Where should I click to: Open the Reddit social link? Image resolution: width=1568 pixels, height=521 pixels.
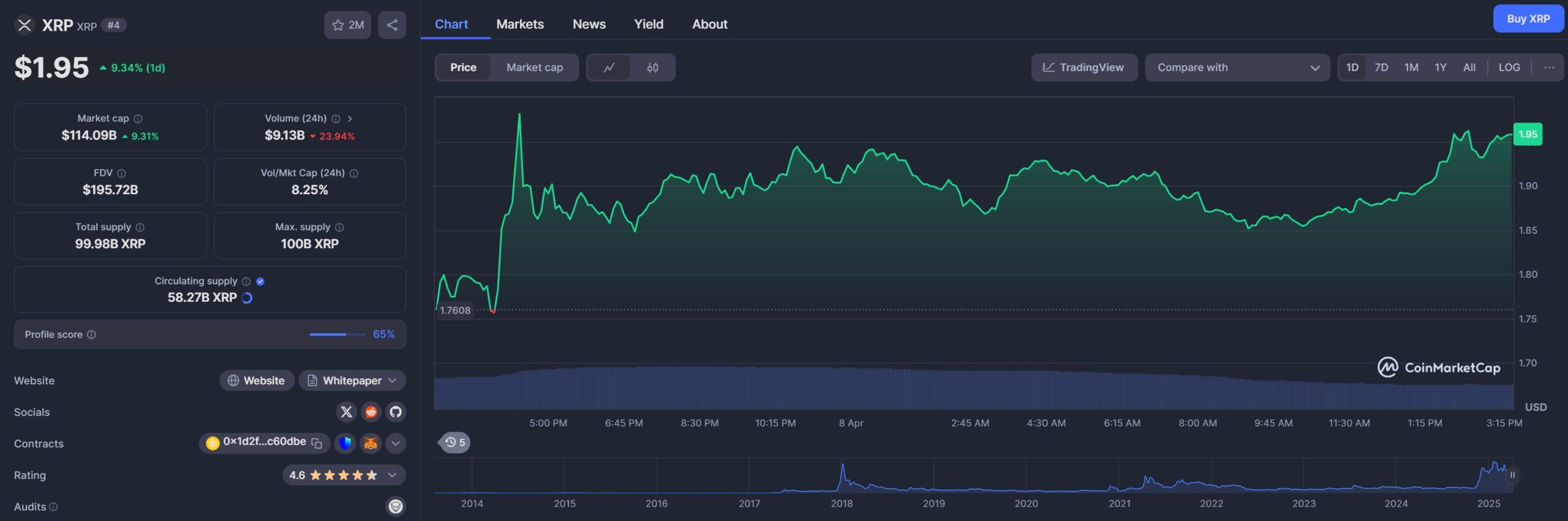point(371,412)
